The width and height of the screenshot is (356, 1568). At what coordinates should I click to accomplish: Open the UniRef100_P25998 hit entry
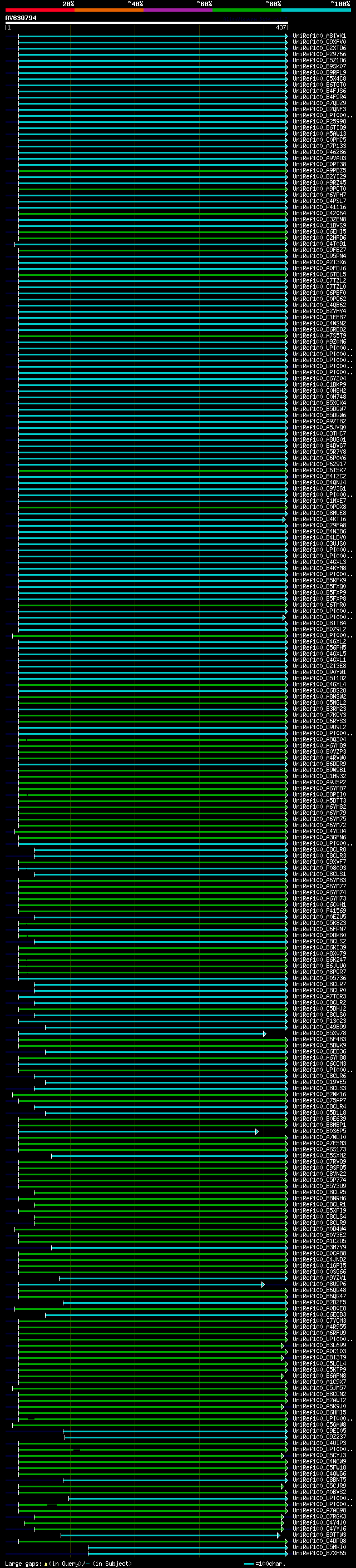pyautogui.click(x=319, y=122)
